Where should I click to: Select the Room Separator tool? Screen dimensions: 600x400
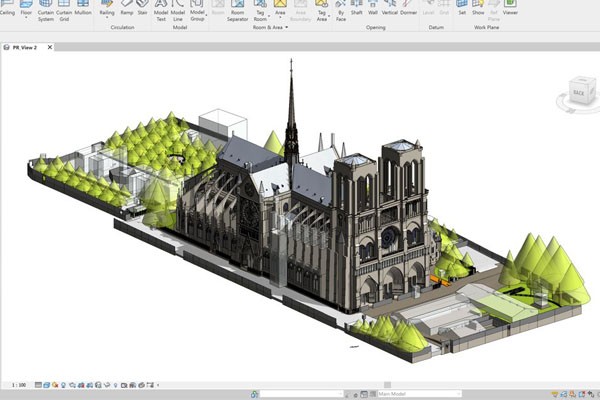pyautogui.click(x=237, y=11)
